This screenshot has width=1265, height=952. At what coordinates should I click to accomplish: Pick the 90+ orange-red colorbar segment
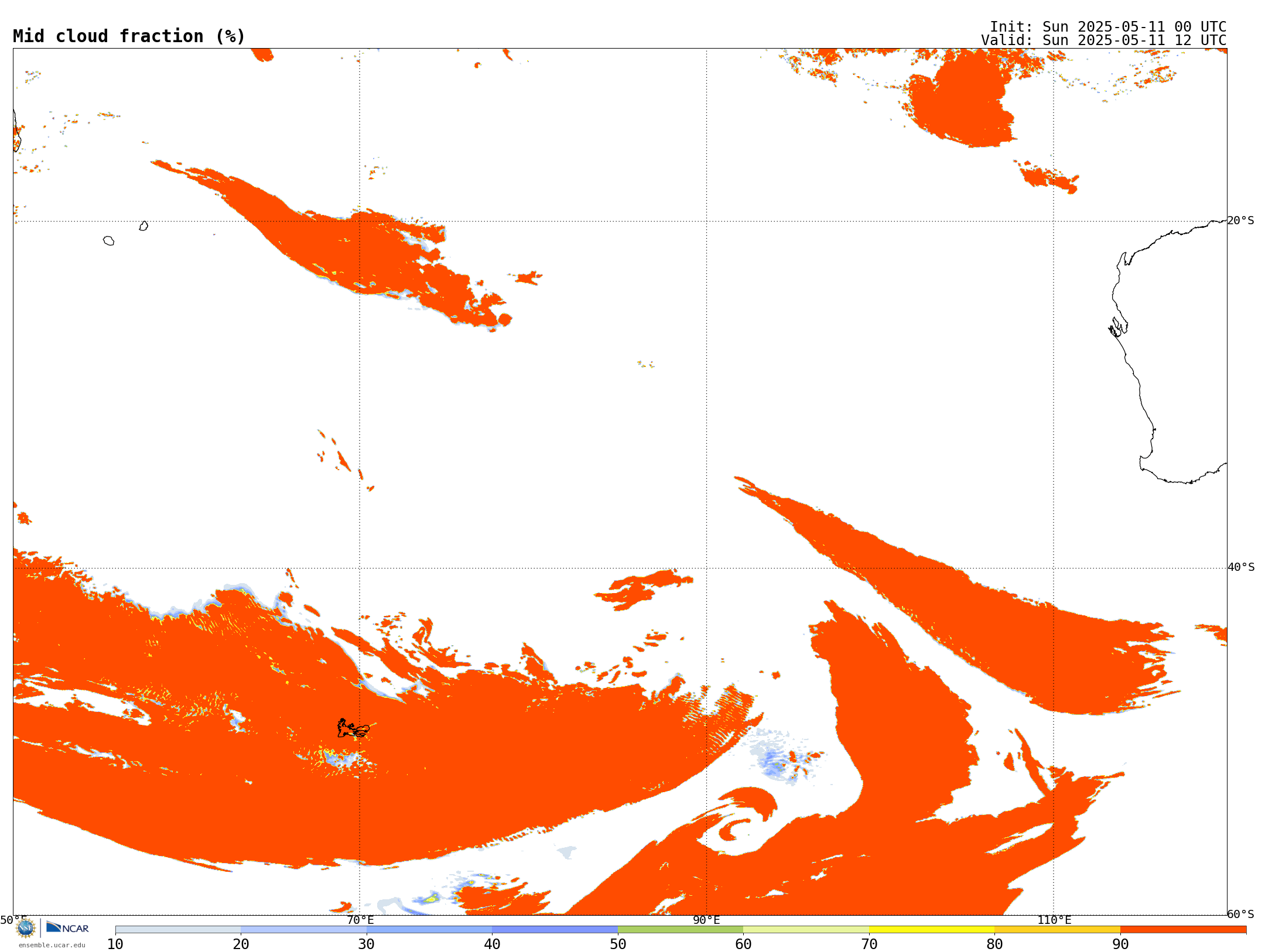1183,930
